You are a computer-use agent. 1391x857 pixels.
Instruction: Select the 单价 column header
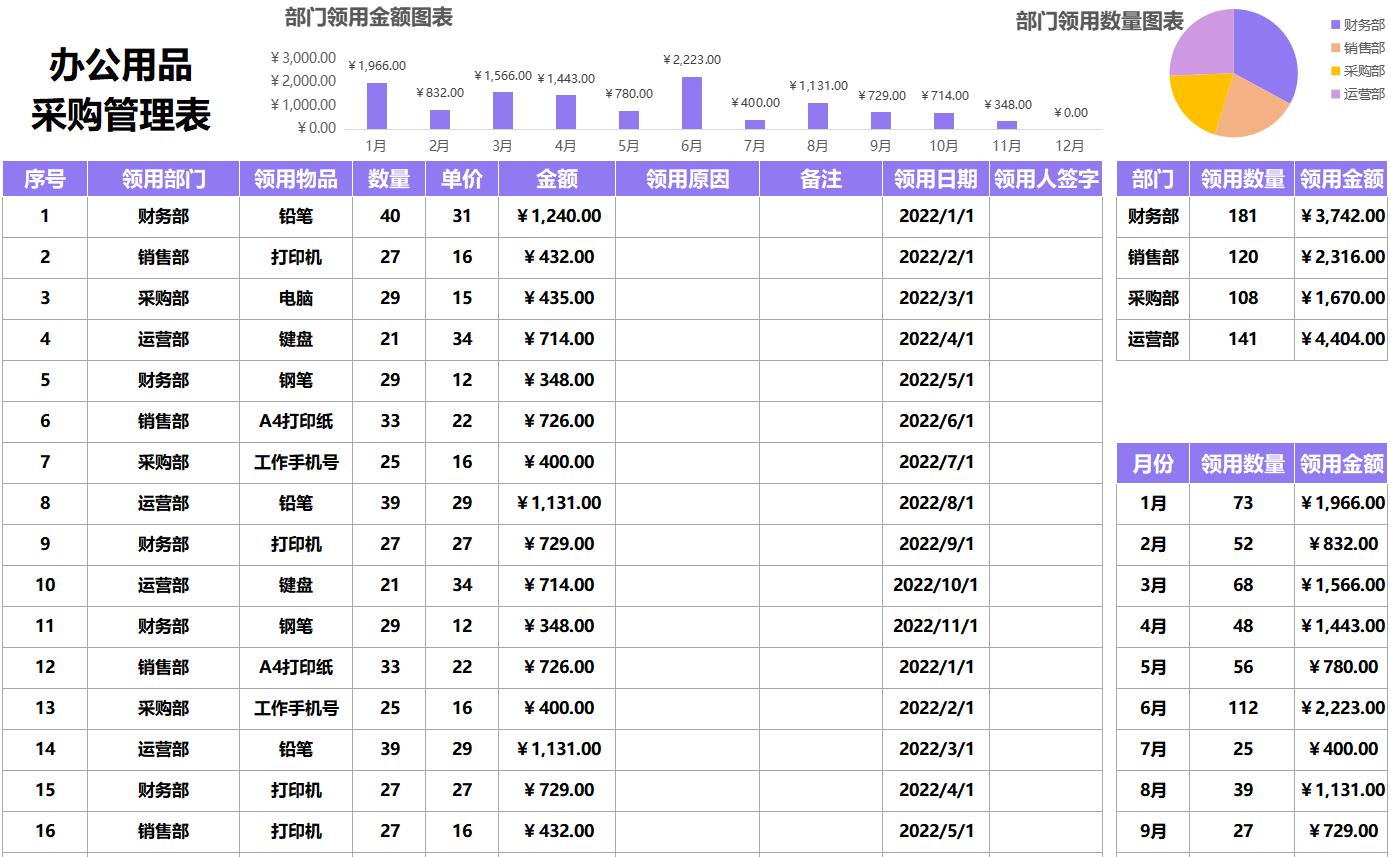coord(462,179)
